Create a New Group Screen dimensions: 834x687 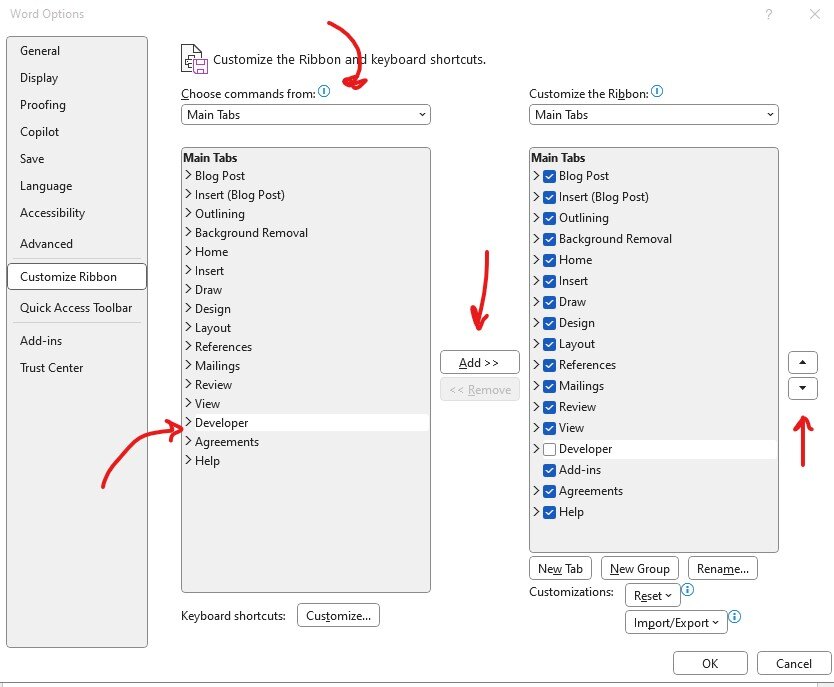[x=640, y=568]
